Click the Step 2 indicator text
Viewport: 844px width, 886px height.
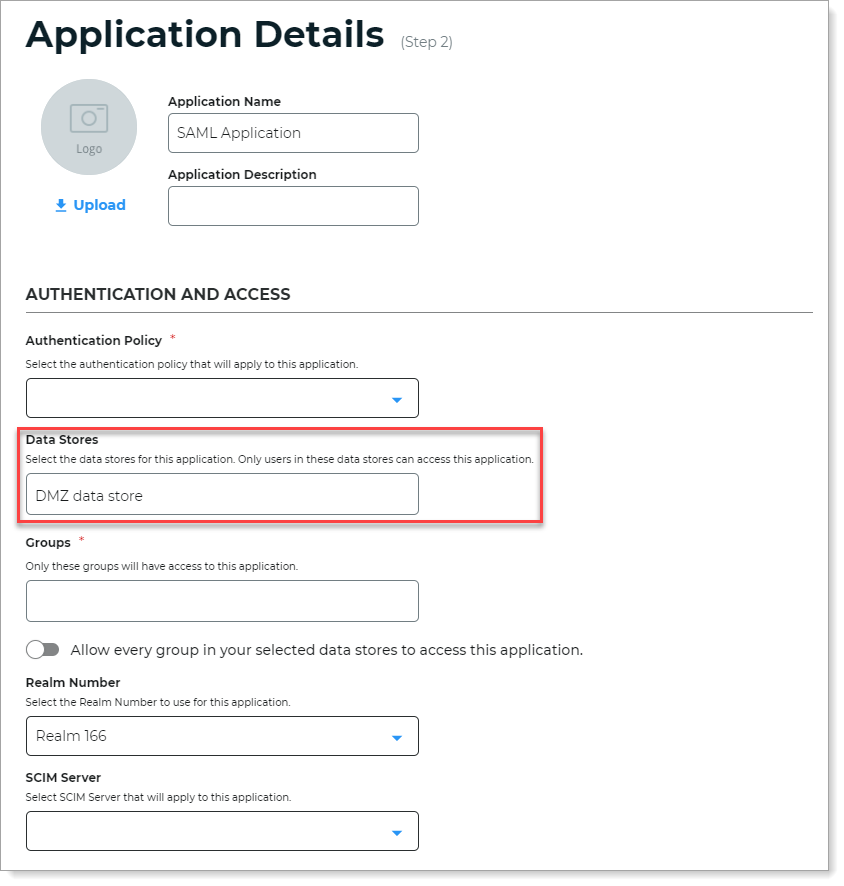[x=426, y=42]
